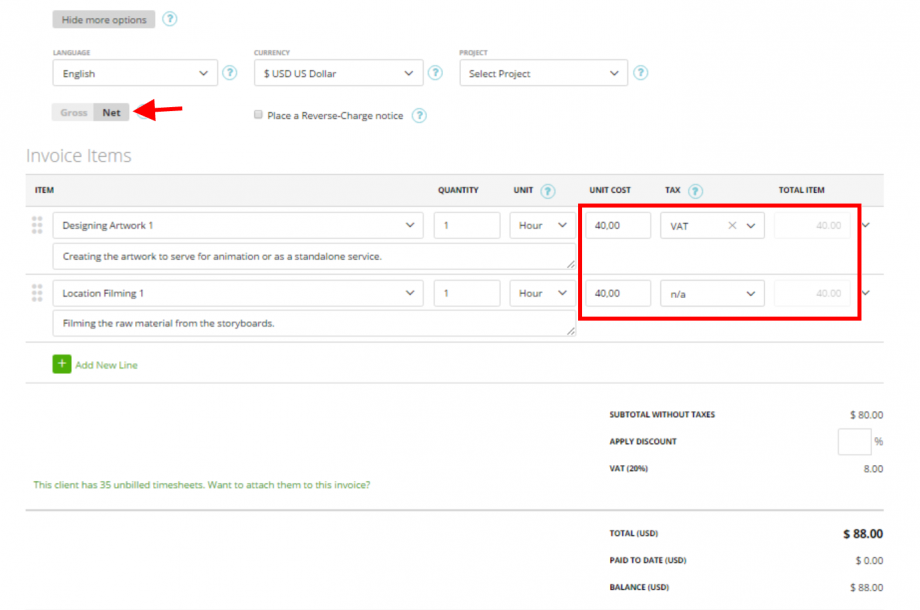Click the Unit Cost field for Designing Artwork 1
Viewport: 920px width, 610px height.
click(617, 225)
